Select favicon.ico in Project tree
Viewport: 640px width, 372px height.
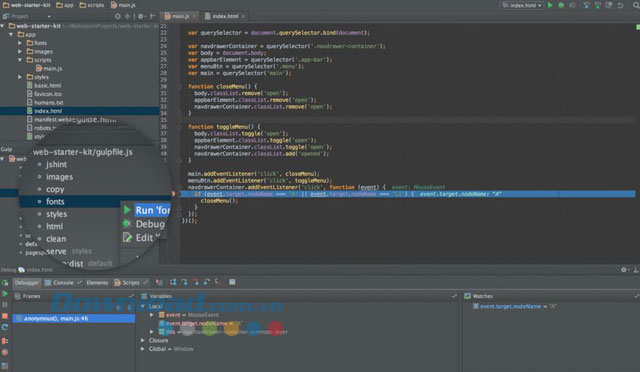44,94
